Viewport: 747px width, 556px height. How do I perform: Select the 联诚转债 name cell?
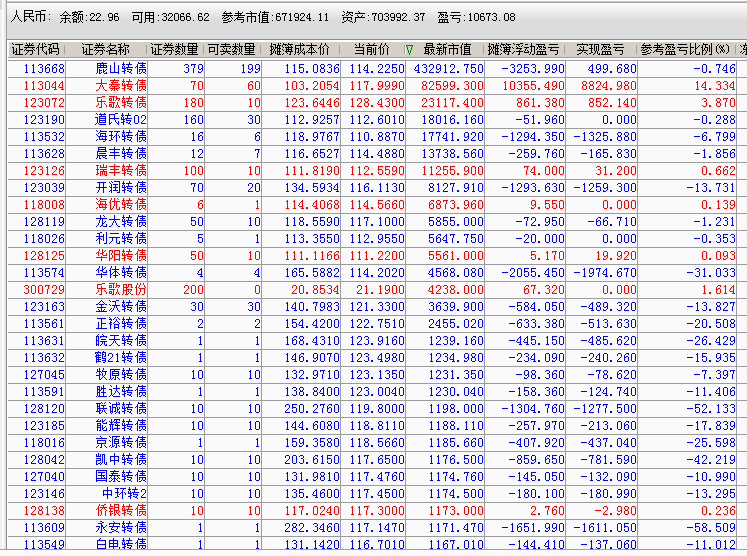121,409
